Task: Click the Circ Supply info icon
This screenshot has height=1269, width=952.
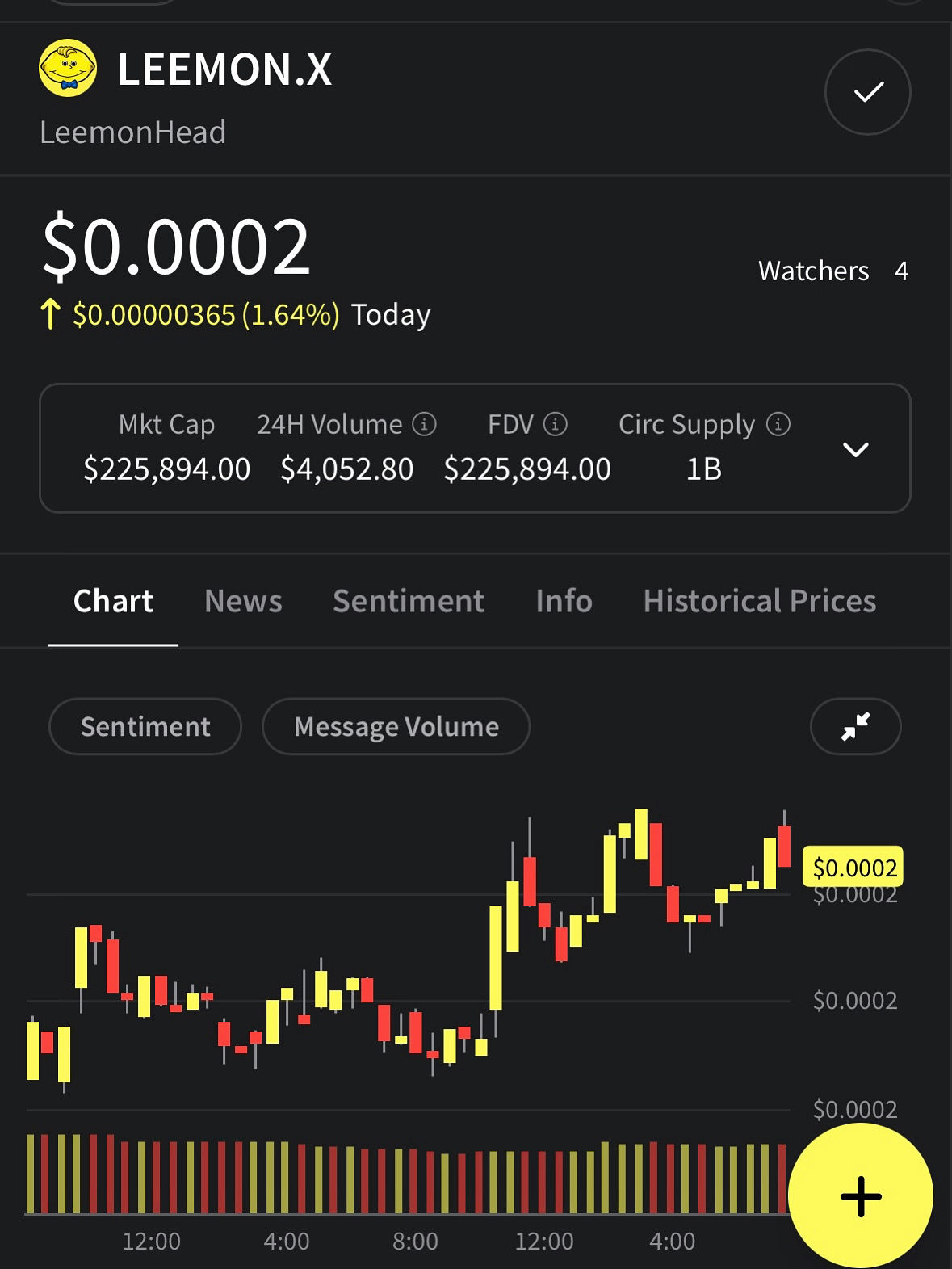Action: coord(778,424)
